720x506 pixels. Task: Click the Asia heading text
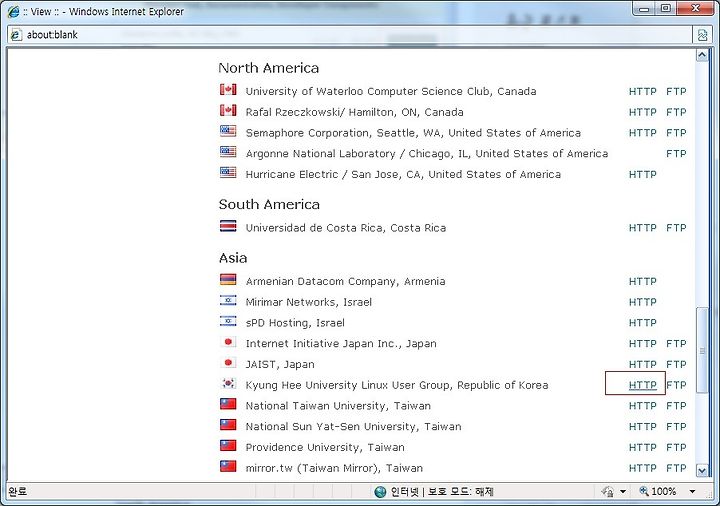[x=233, y=258]
